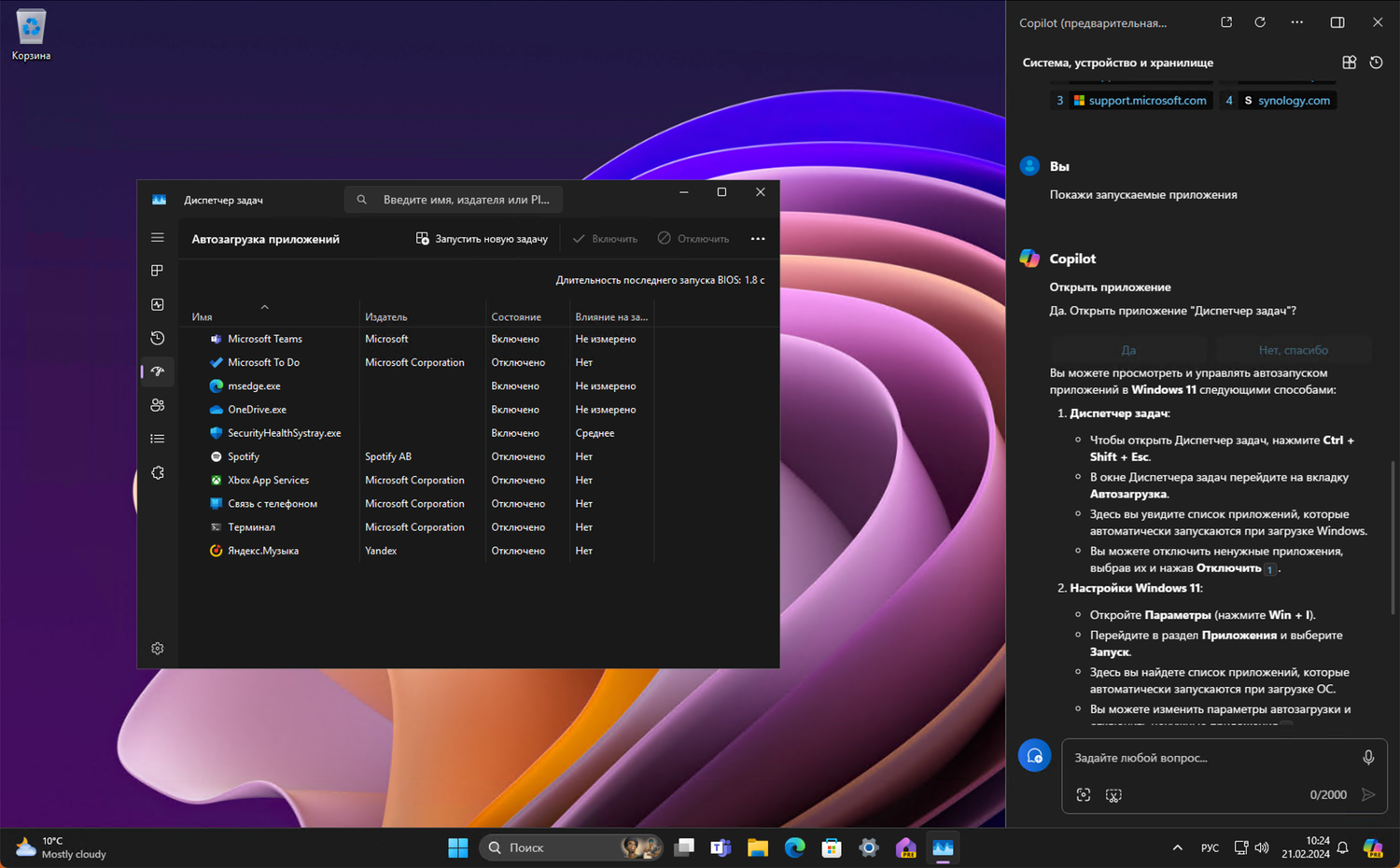
Task: Sort startup apps by Name column
Action: coord(203,317)
